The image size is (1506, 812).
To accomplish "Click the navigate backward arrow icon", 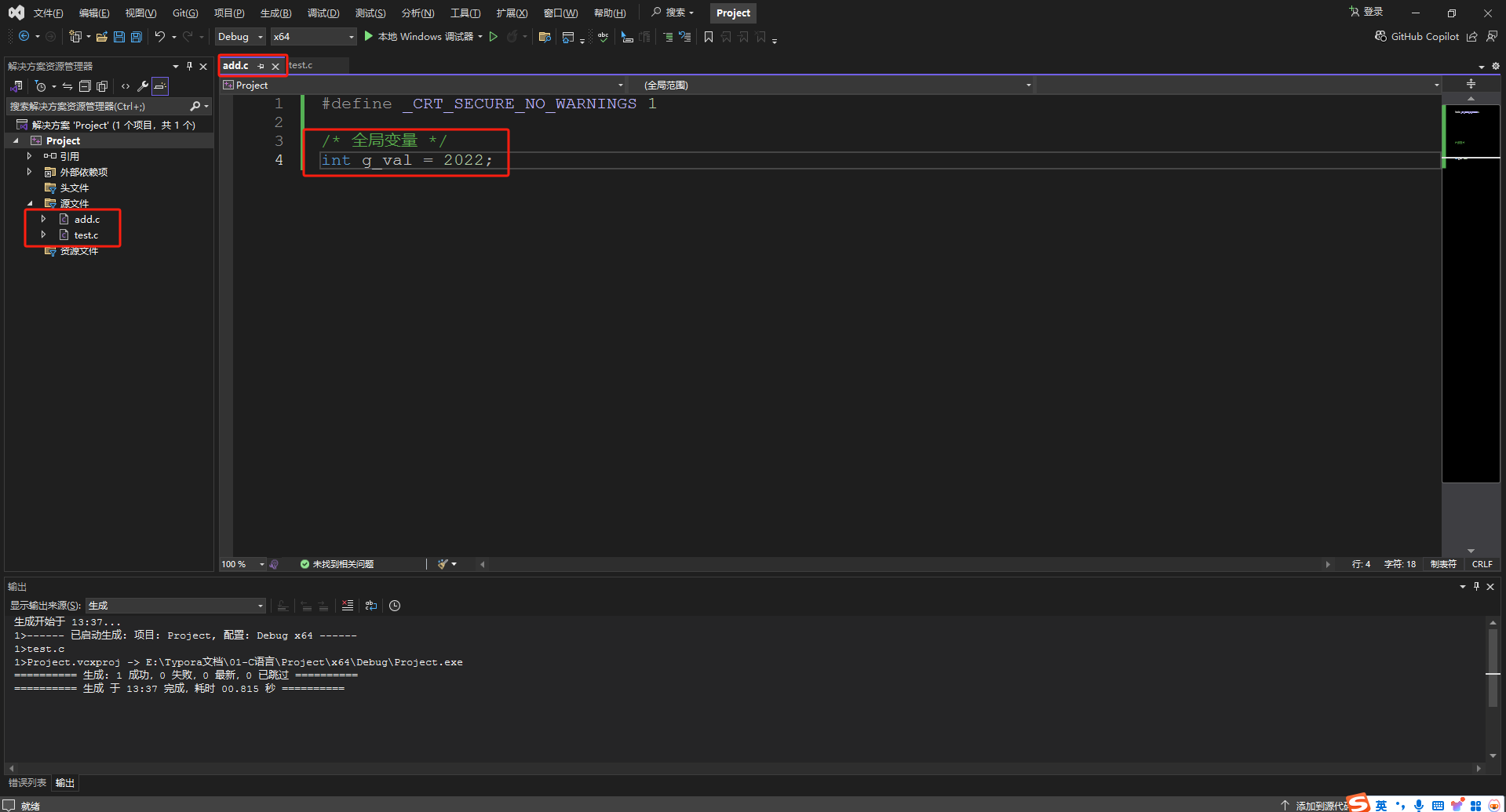I will pos(24,37).
